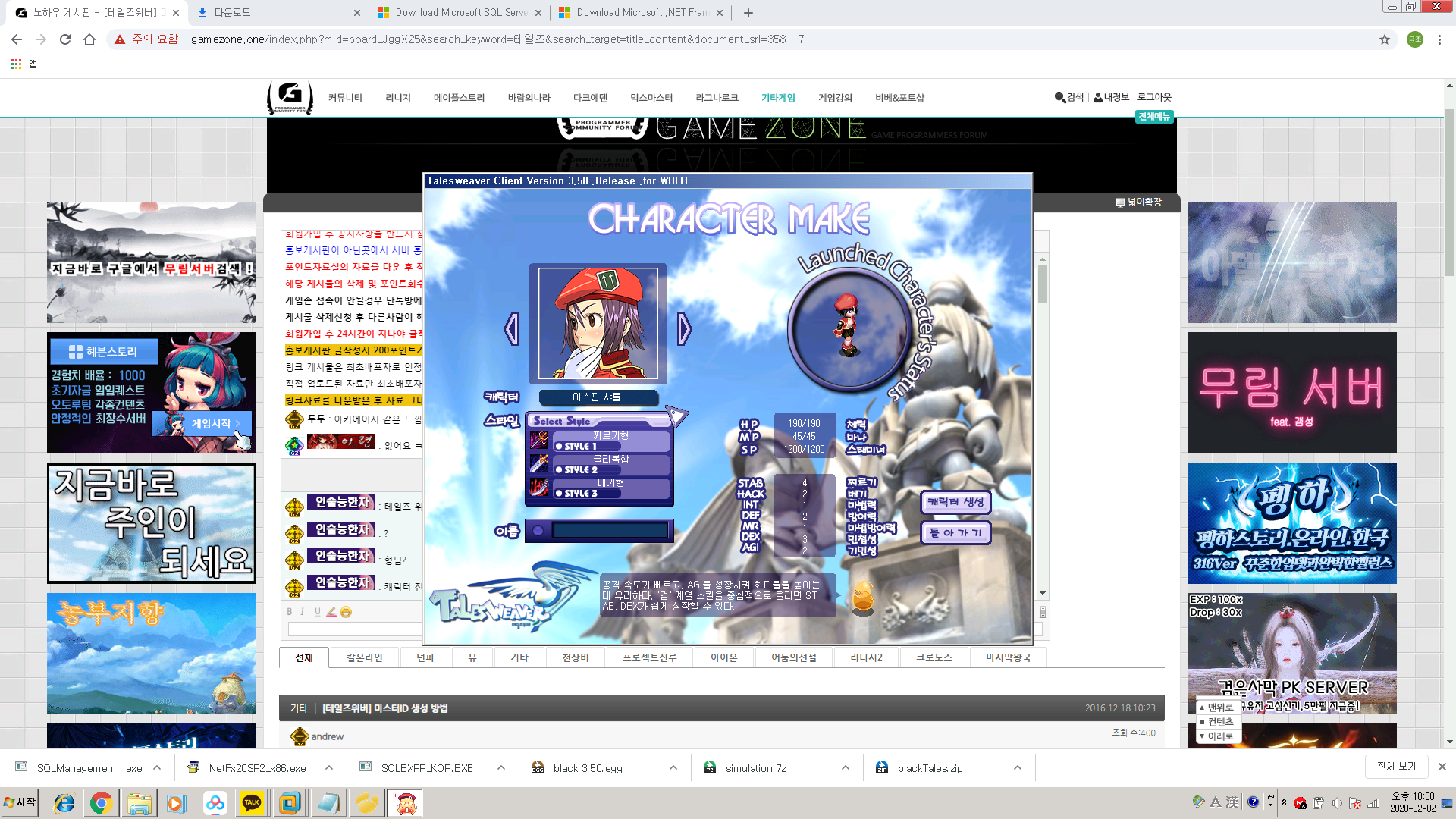This screenshot has height=819, width=1456.
Task: Open Chrome from taskbar
Action: coord(101,802)
